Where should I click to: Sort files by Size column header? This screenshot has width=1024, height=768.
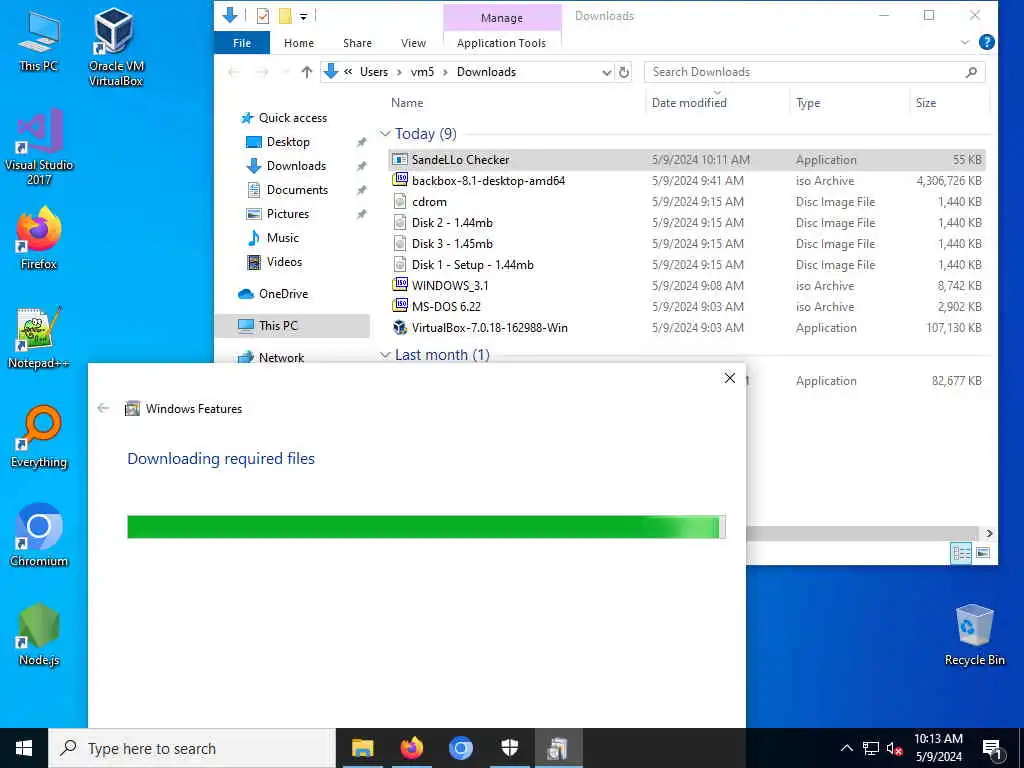coord(925,103)
